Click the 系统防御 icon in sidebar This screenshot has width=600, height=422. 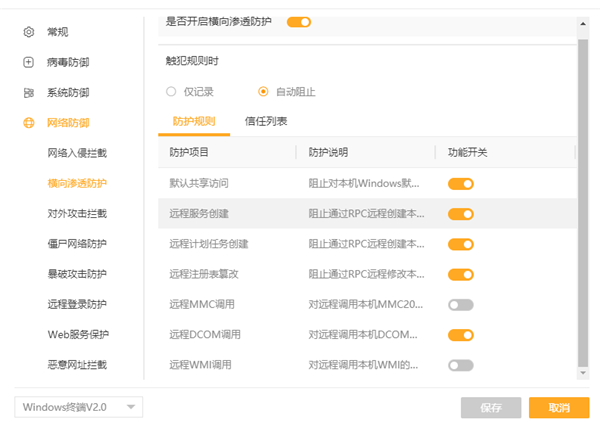(28, 93)
